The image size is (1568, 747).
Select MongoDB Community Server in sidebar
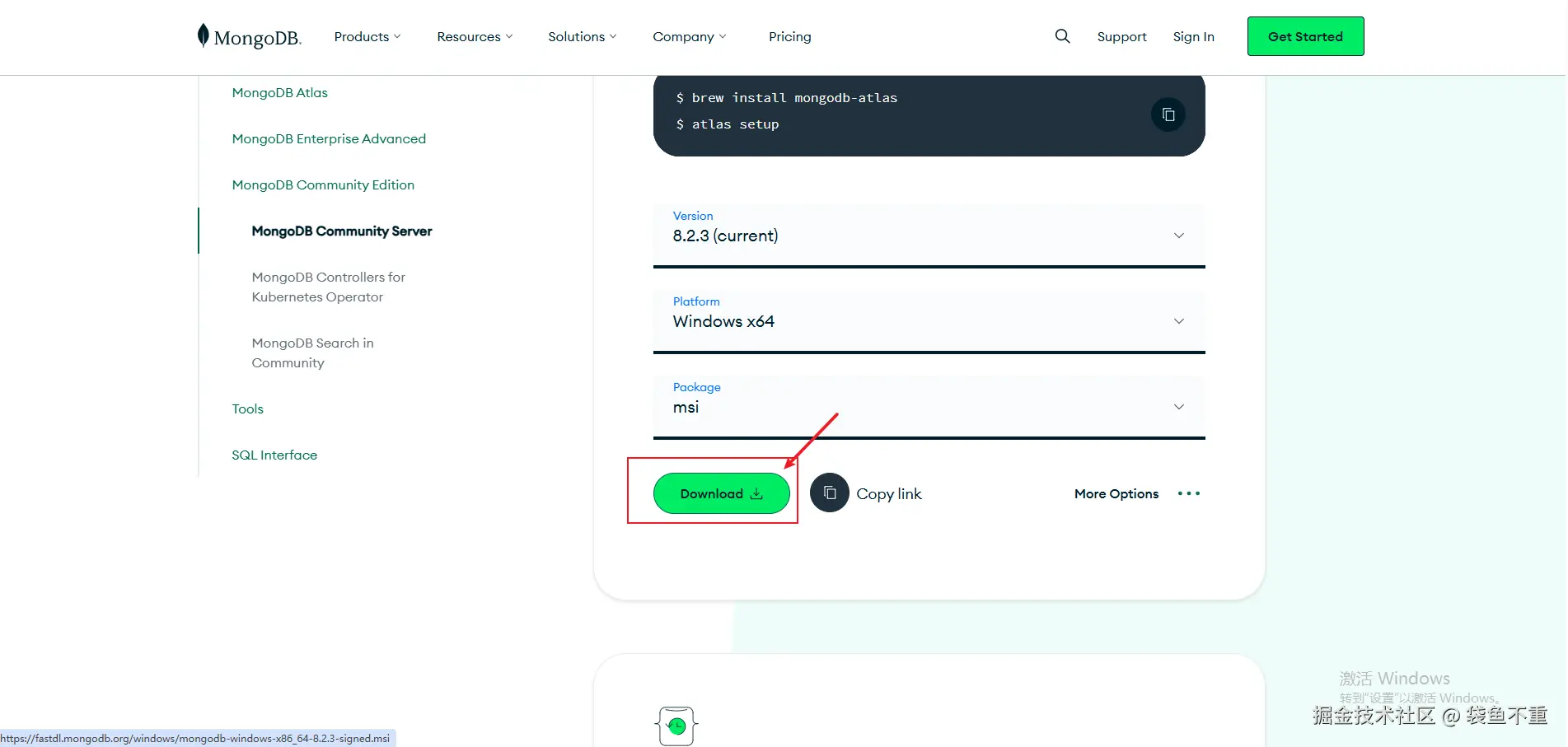(342, 231)
